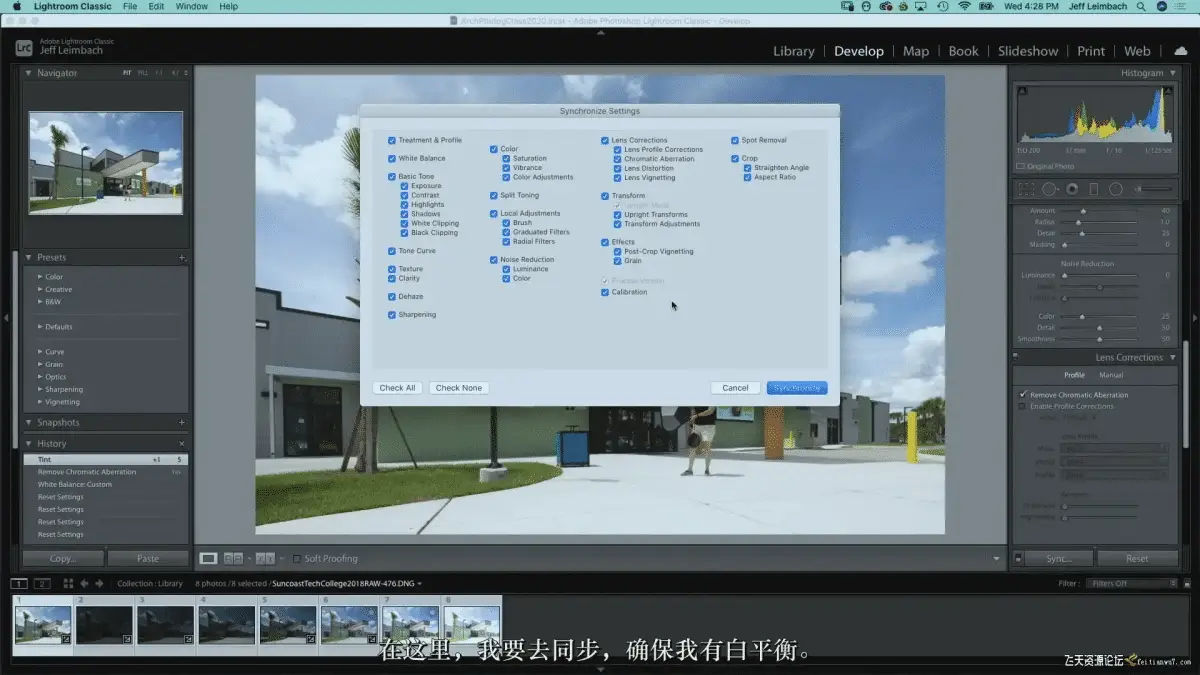The image size is (1200, 675).
Task: Select the Red Eye Correction tool icon
Action: pyautogui.click(x=1072, y=188)
